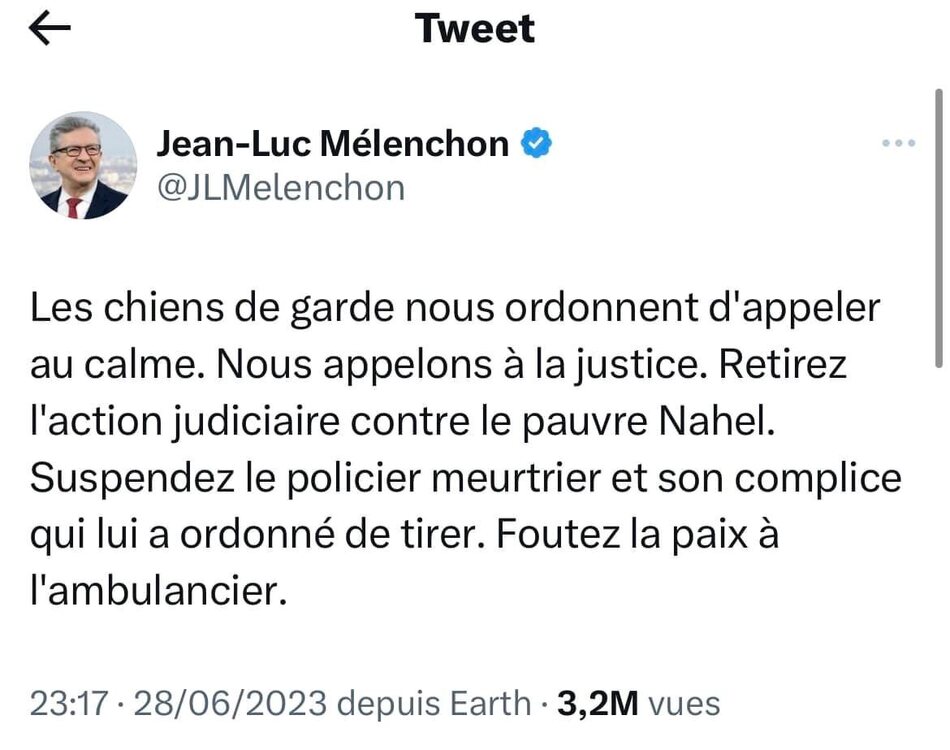Screen dimensions: 950x750
Task: Click the blue verified badge
Action: click(538, 145)
